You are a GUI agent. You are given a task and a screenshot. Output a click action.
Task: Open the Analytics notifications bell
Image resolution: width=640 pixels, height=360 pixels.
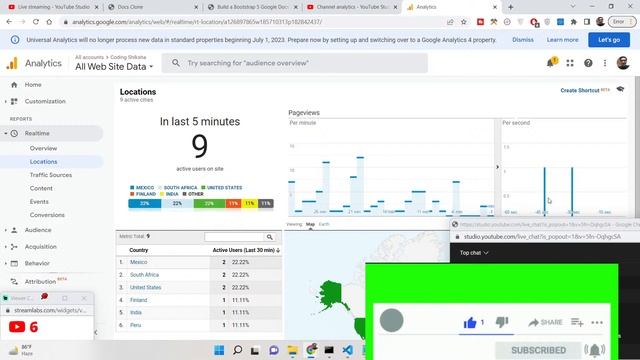551,63
